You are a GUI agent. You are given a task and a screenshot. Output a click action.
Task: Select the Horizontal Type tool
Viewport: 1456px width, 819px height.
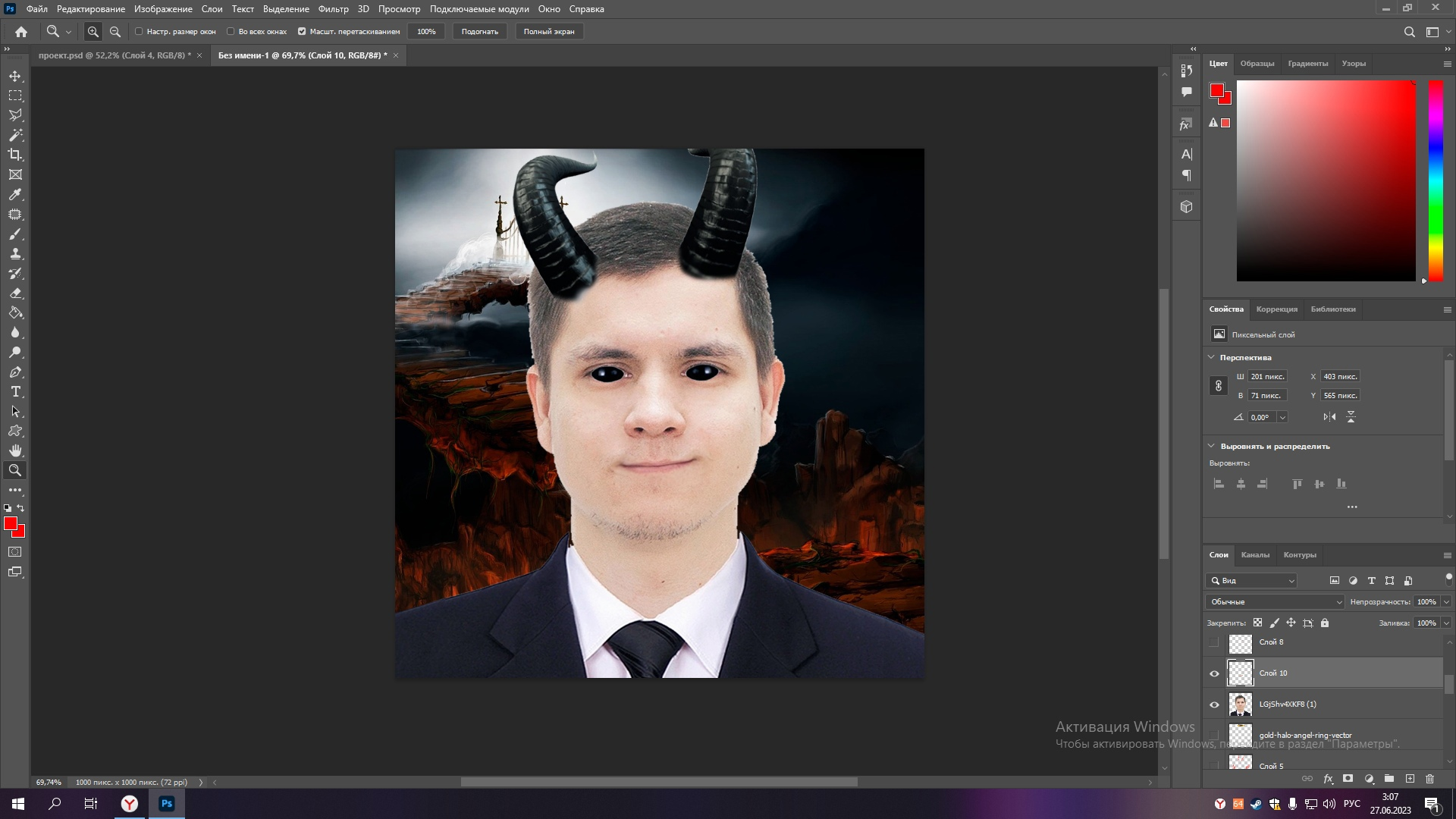click(x=15, y=392)
